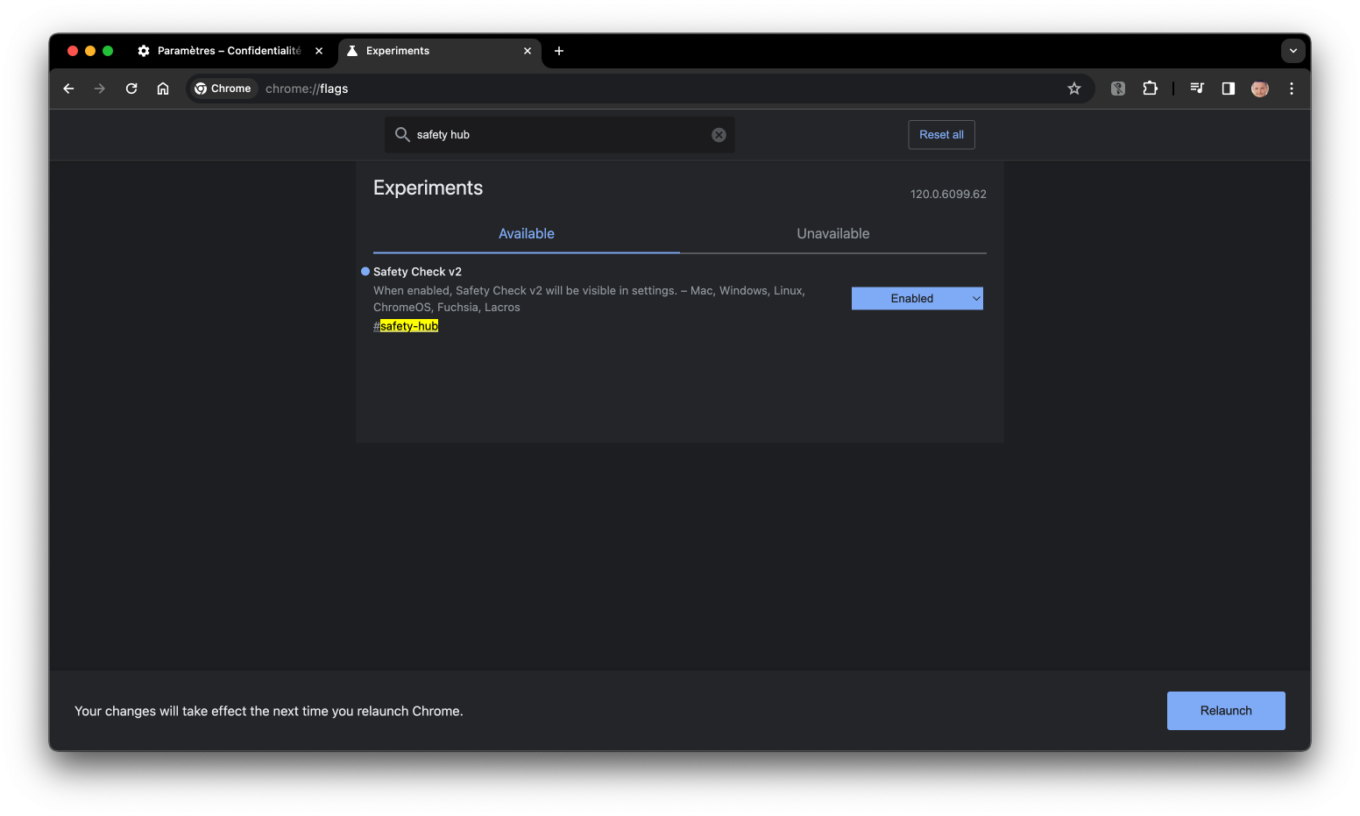
Task: Open the Safety Check v2 Enabled dropdown
Action: [917, 298]
